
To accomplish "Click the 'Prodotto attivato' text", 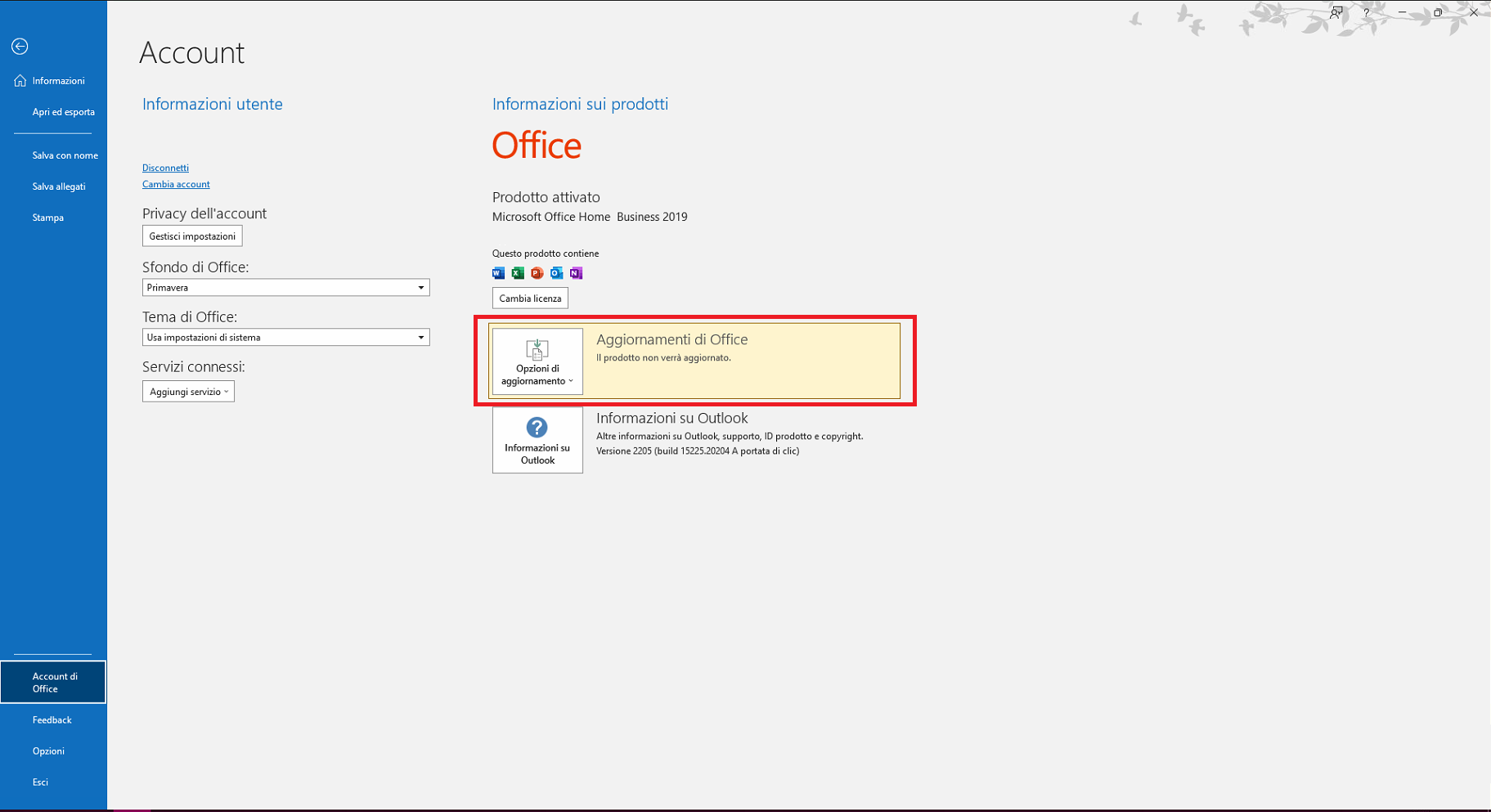I will [546, 197].
